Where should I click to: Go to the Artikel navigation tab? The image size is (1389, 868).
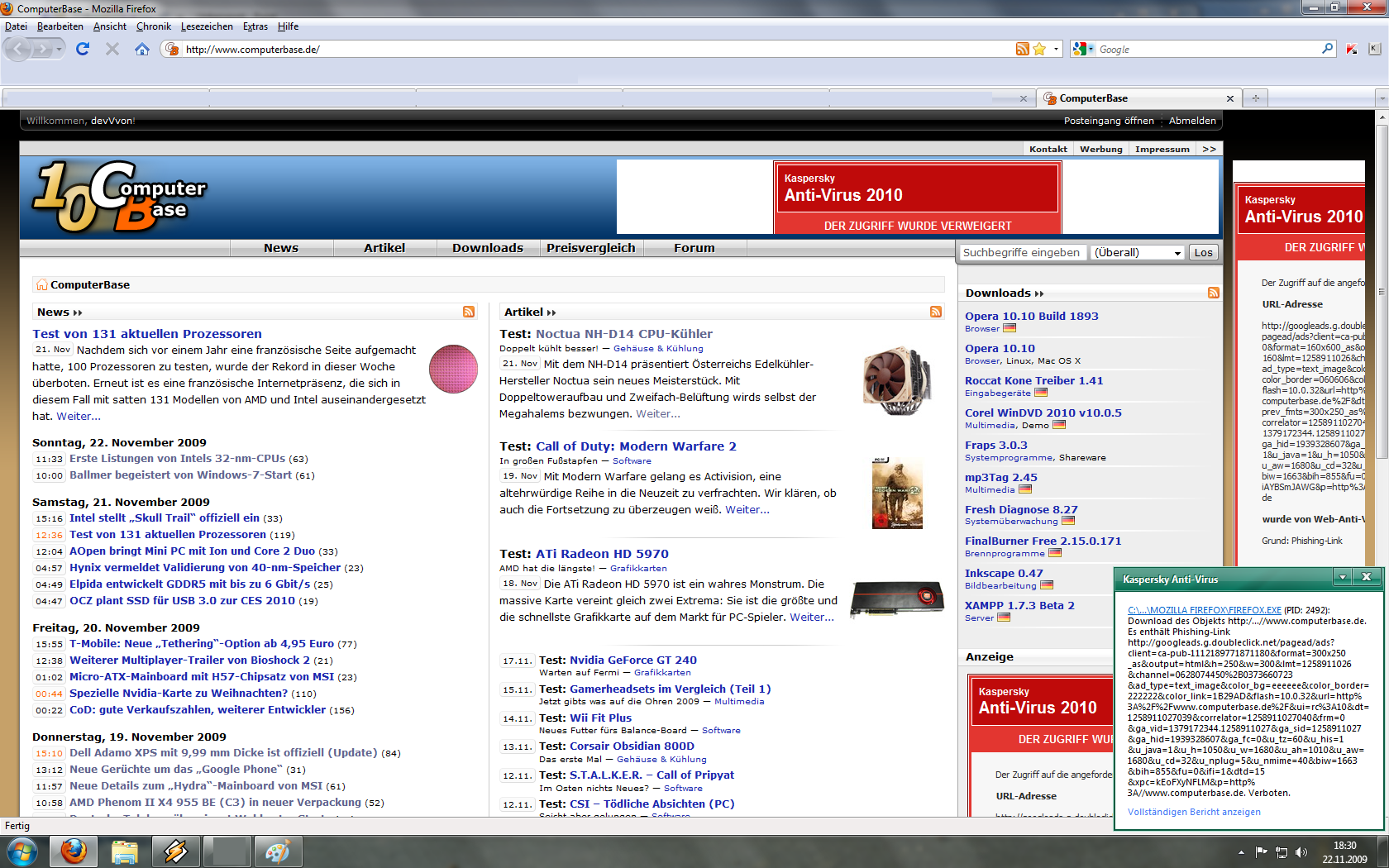384,248
